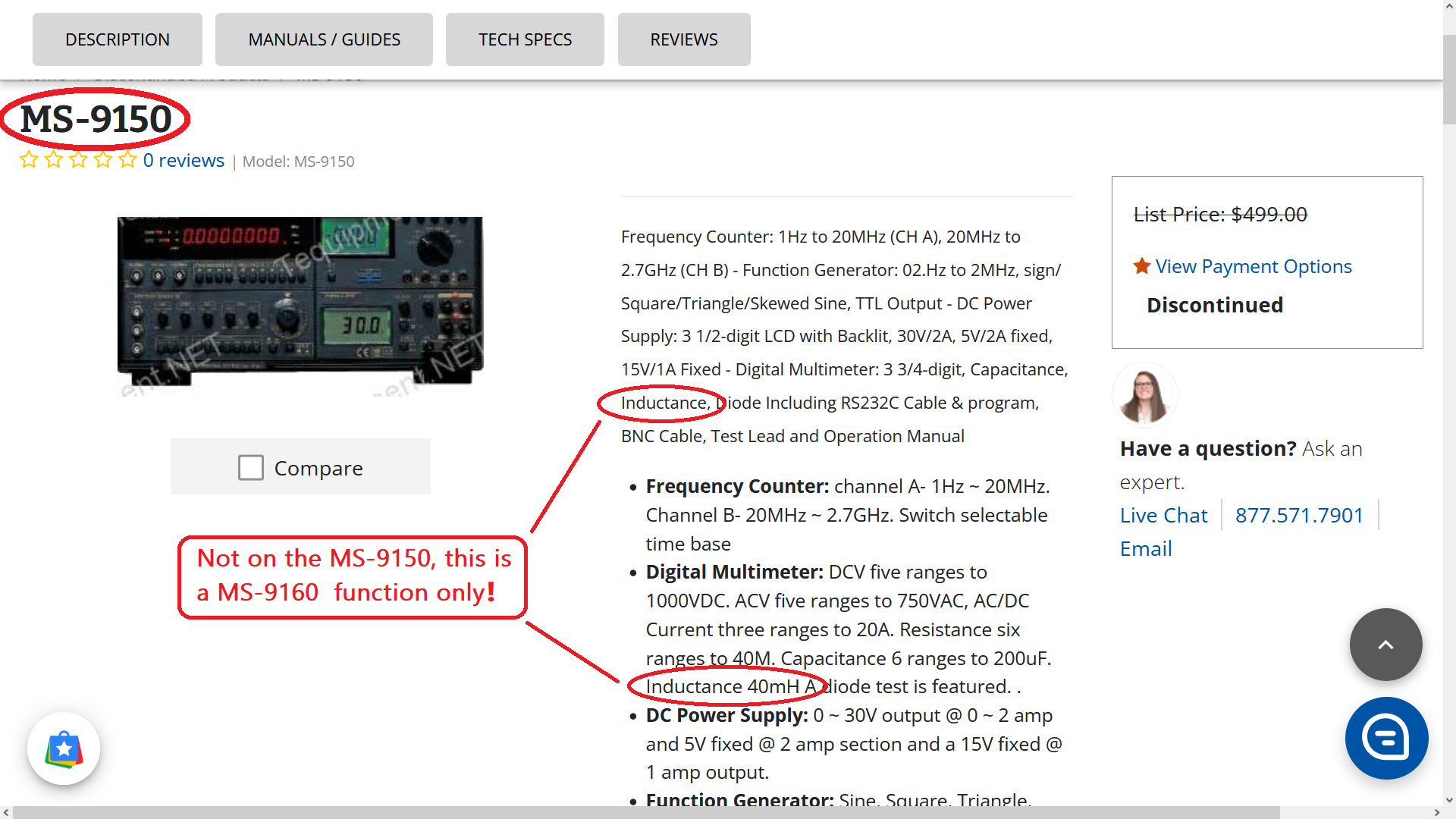The width and height of the screenshot is (1456, 819).
Task: Click the horizontal scrollbar at bottom
Action: pos(645,812)
